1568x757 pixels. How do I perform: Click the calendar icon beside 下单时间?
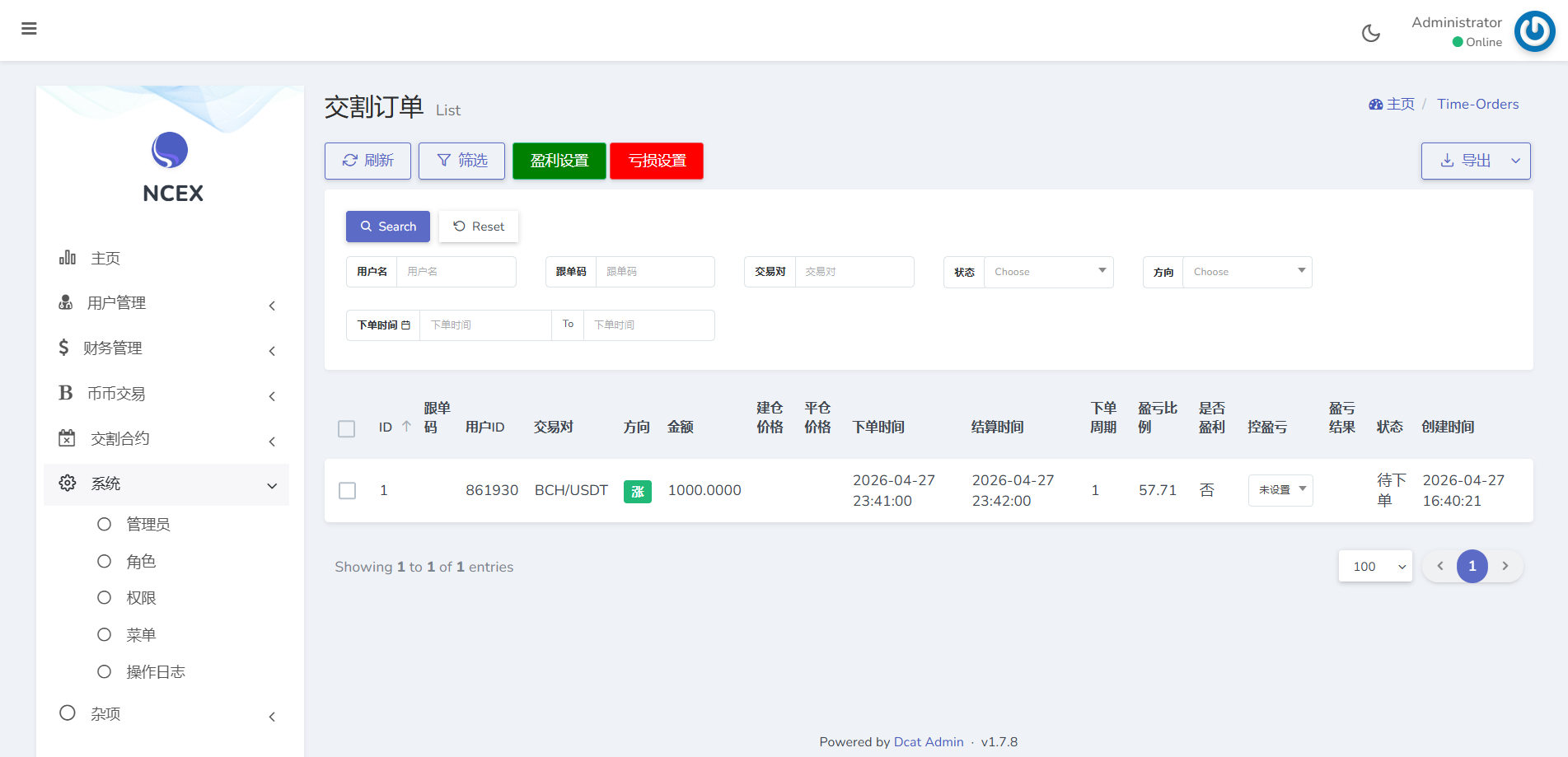coord(405,325)
